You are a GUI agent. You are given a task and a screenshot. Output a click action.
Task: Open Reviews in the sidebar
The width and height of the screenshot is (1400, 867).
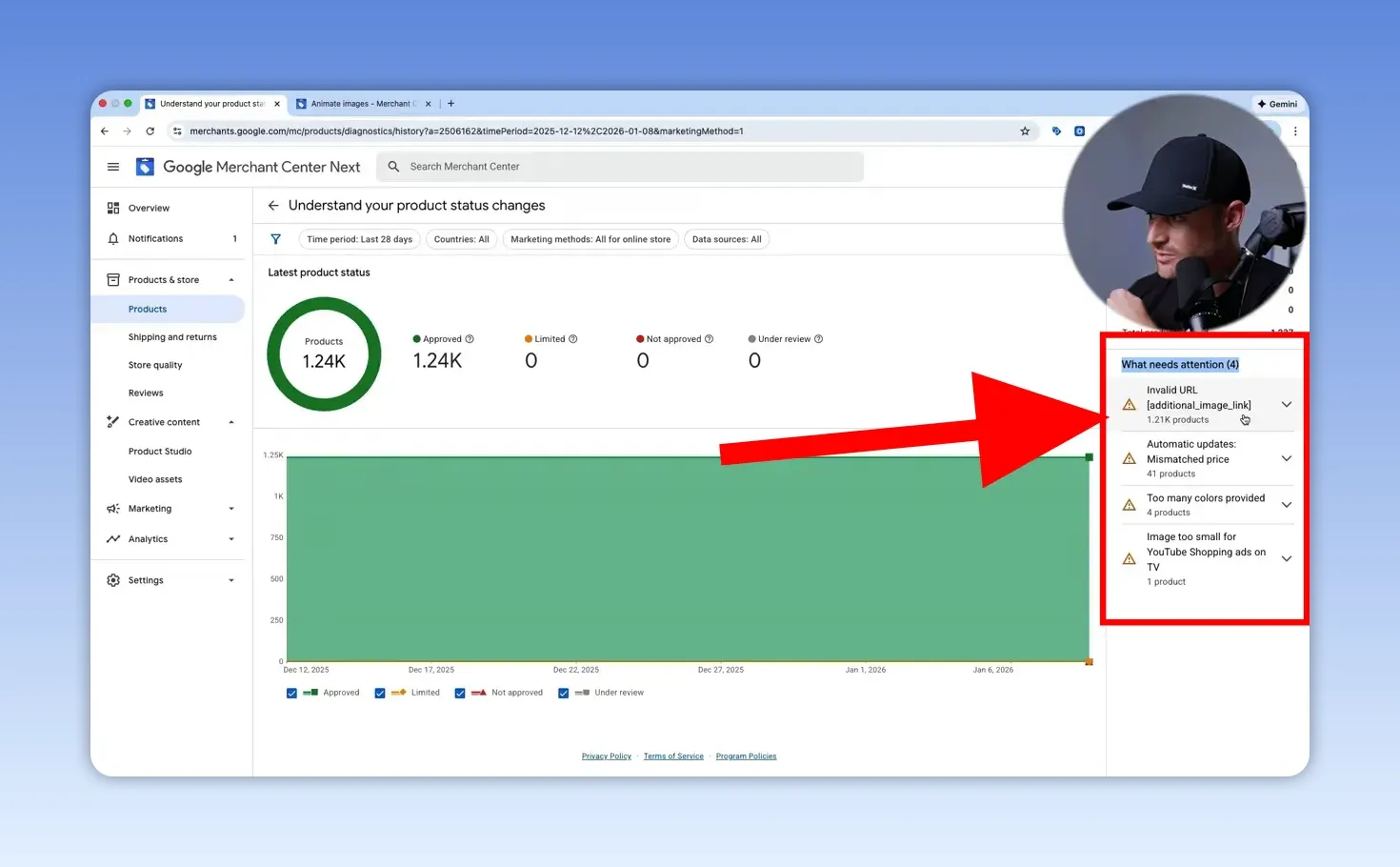coord(146,393)
